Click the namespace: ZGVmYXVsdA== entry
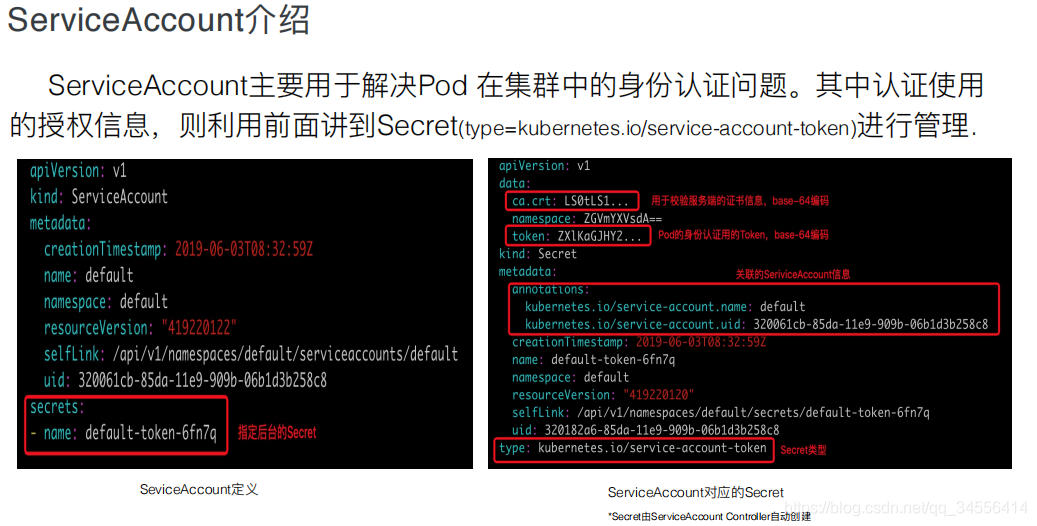Screen dimensions: 1037x526 [x=587, y=218]
